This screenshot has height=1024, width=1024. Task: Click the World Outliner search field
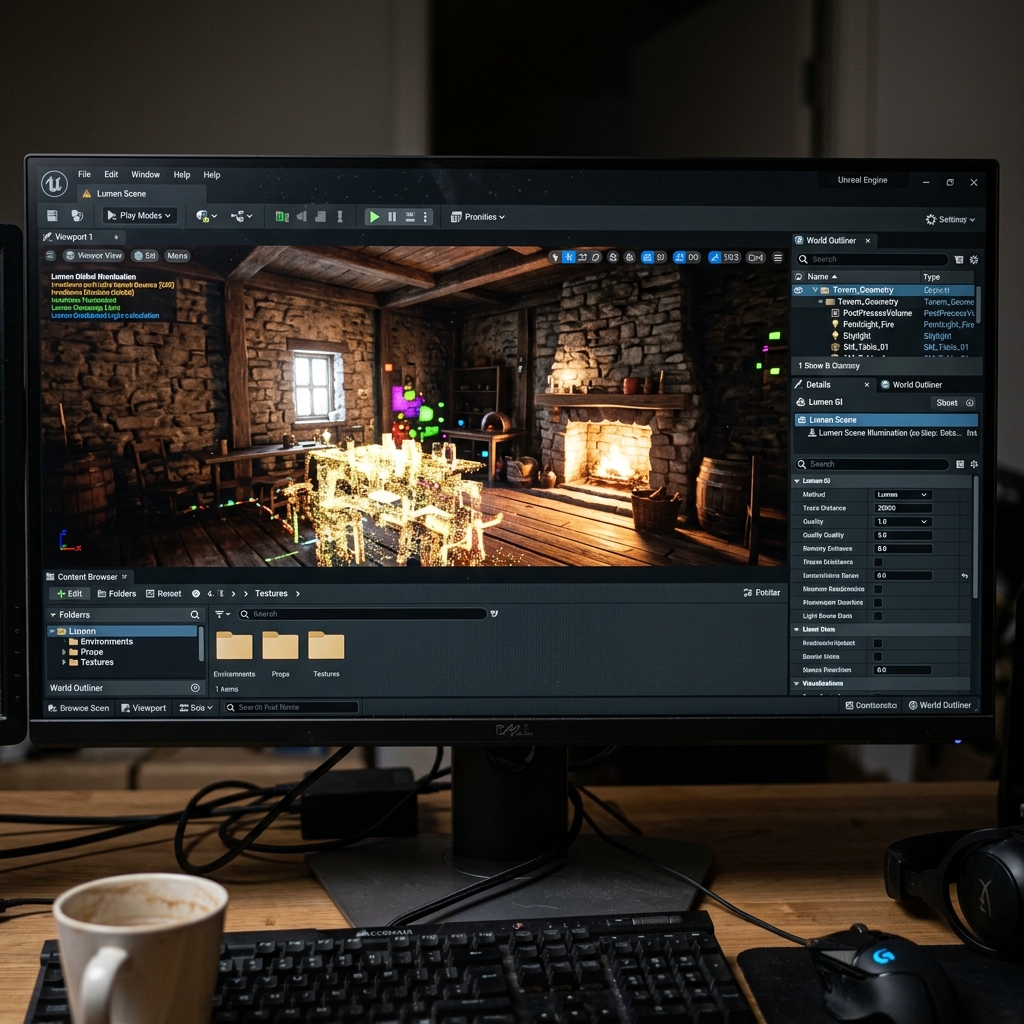[x=873, y=259]
